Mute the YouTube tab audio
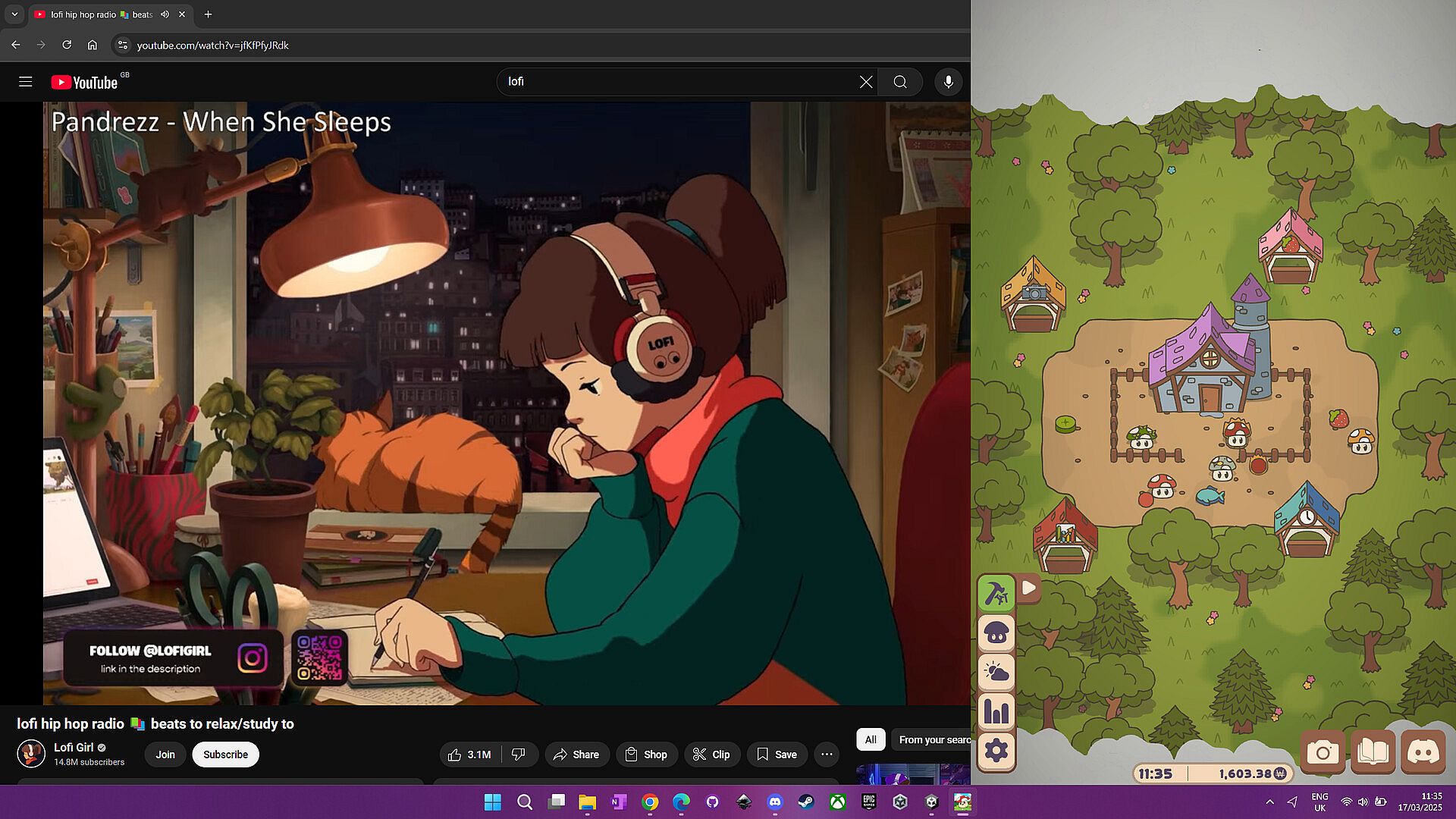Viewport: 1456px width, 819px height. click(165, 14)
